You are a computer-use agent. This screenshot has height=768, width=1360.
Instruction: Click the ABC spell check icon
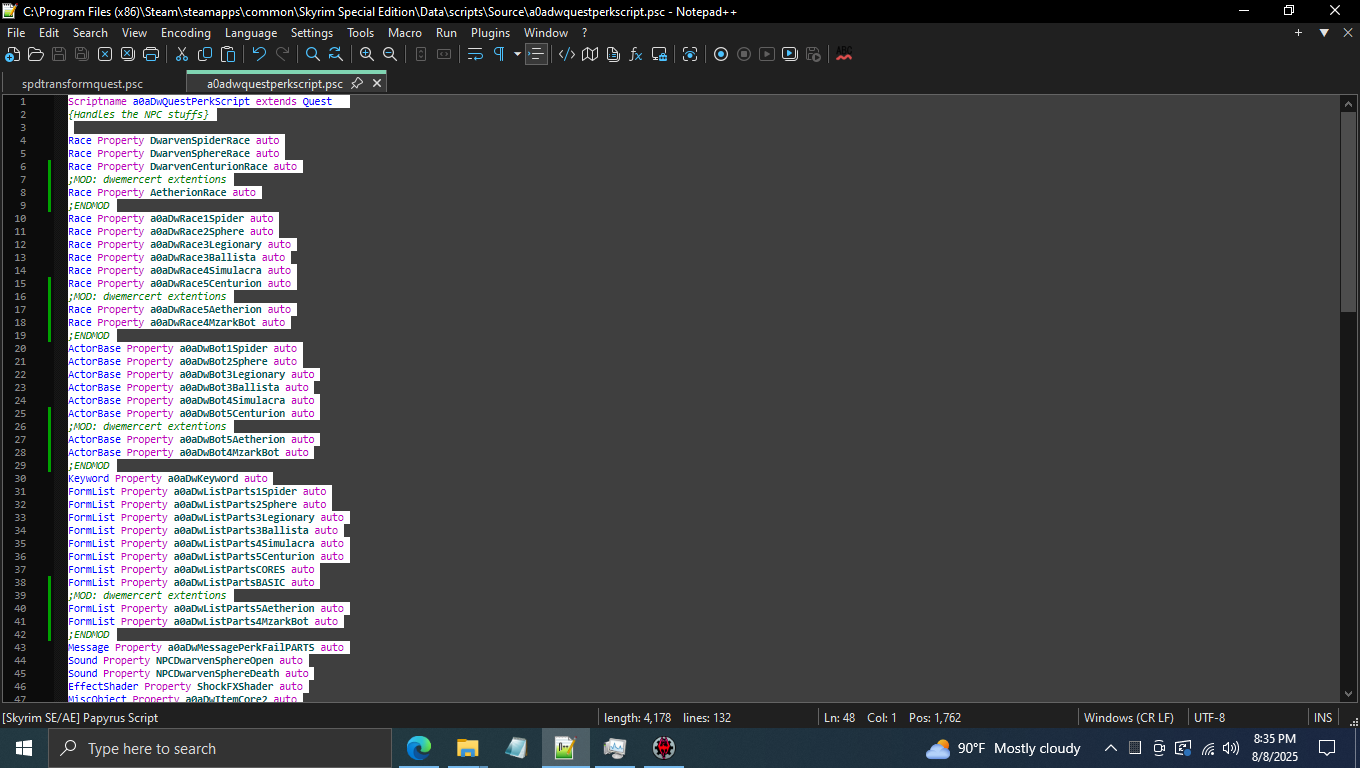click(844, 54)
